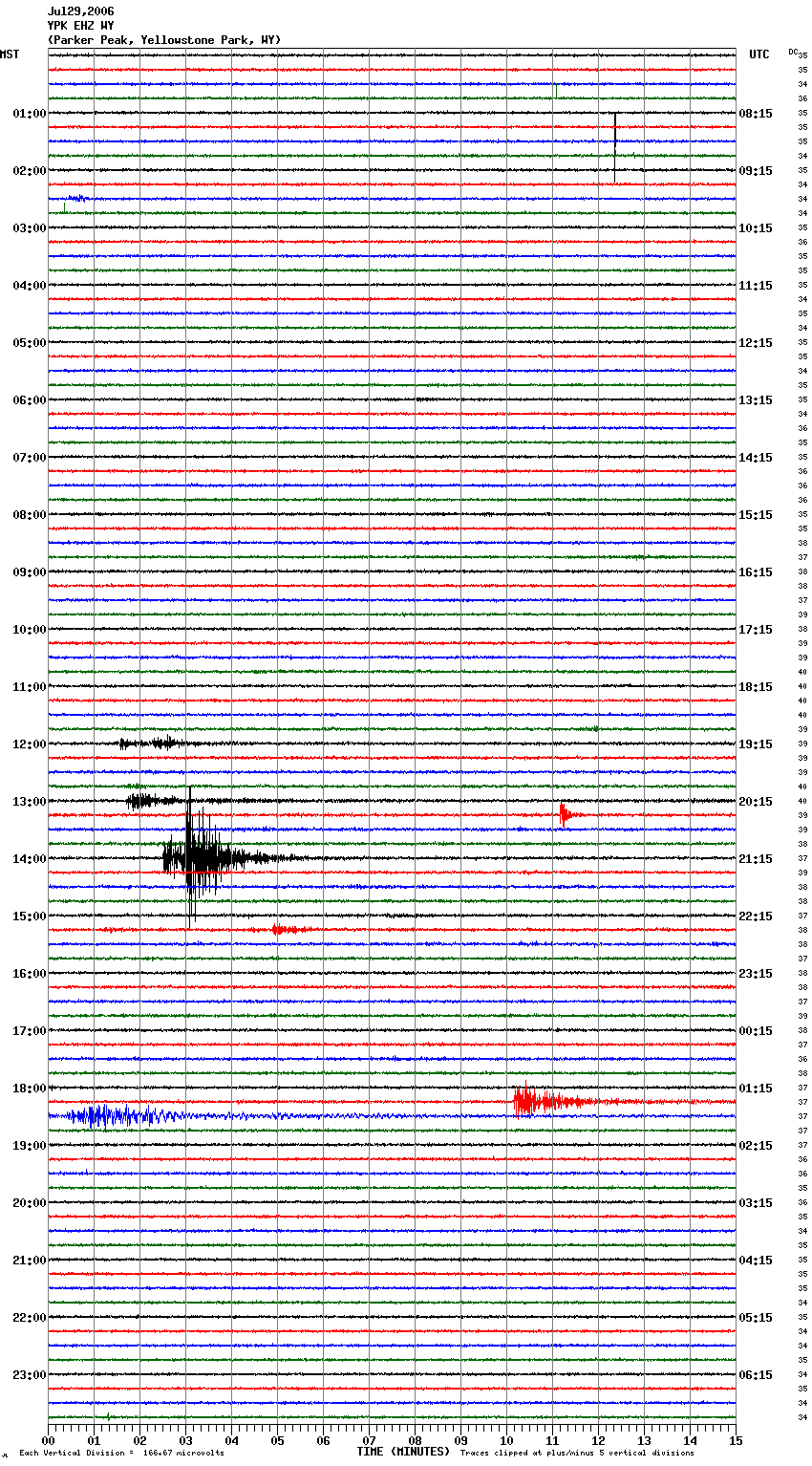Click the '12:15' UTC time label

pos(756,343)
